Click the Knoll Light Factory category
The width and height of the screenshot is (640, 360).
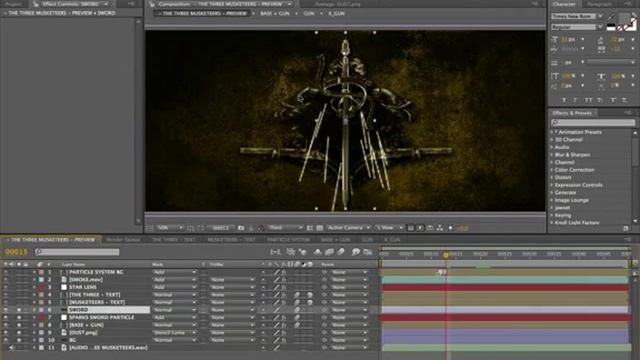pyautogui.click(x=577, y=223)
